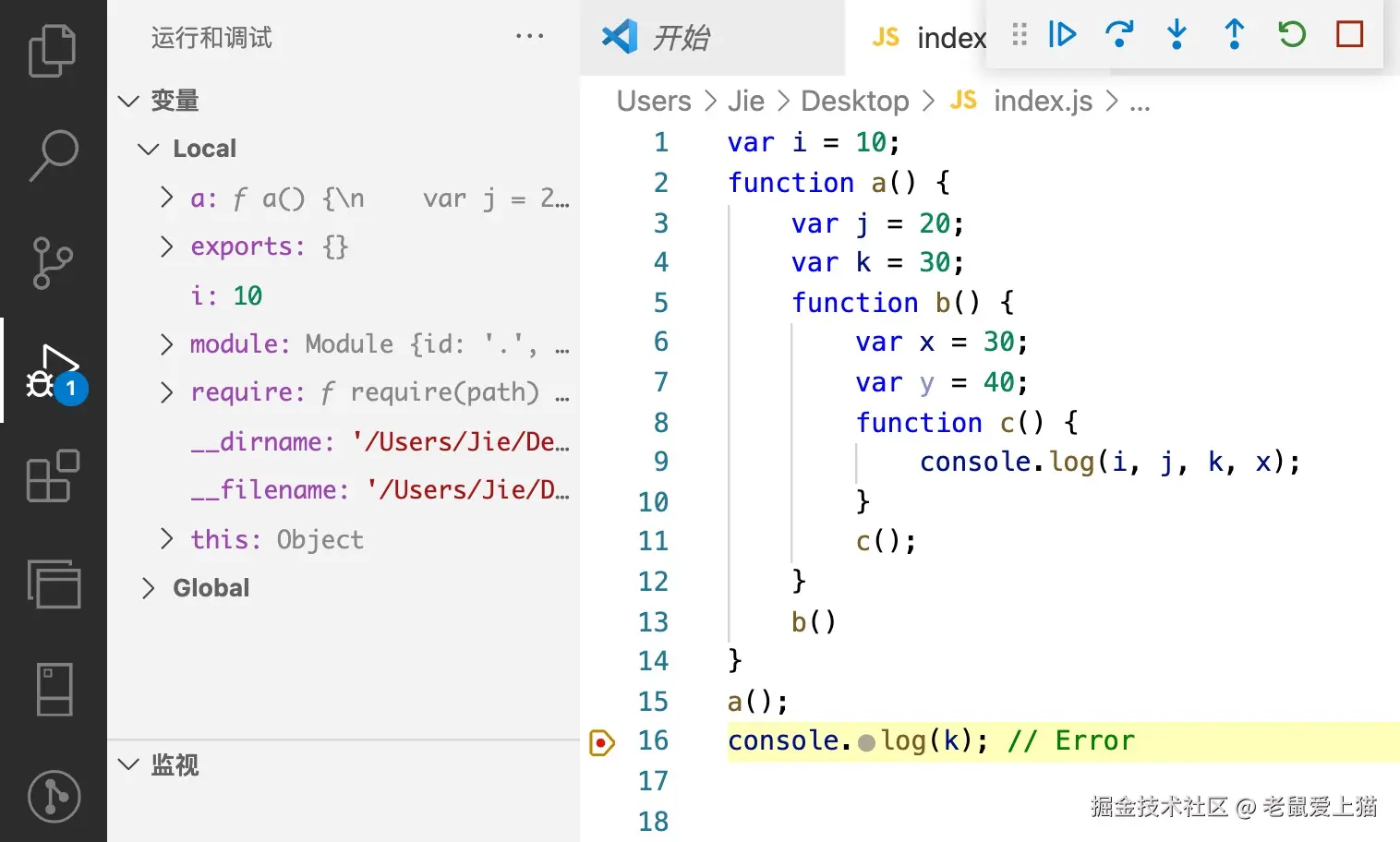Image resolution: width=1400 pixels, height=842 pixels.
Task: Stop the debug session
Action: 1350,34
